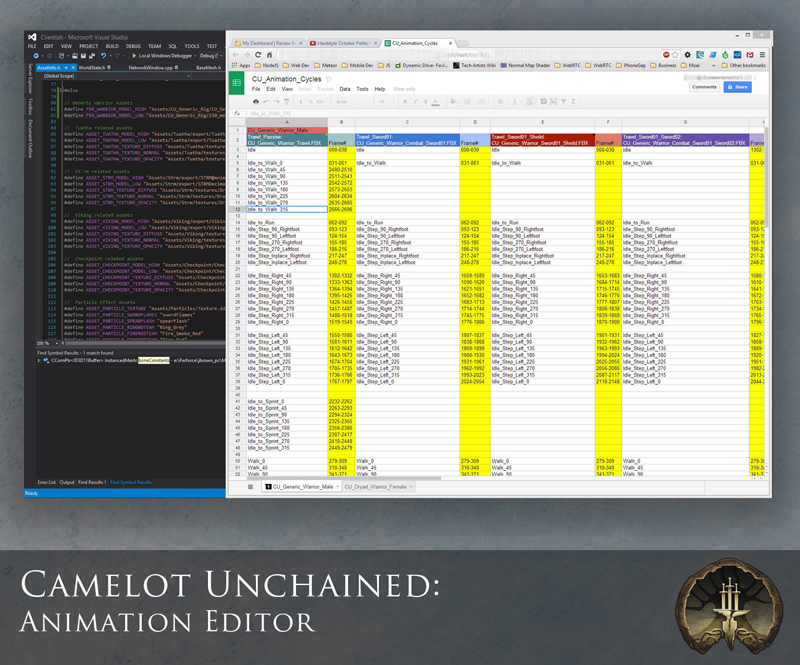This screenshot has height=665, width=800.
Task: Click the red Adblock extension icon
Action: click(x=666, y=55)
